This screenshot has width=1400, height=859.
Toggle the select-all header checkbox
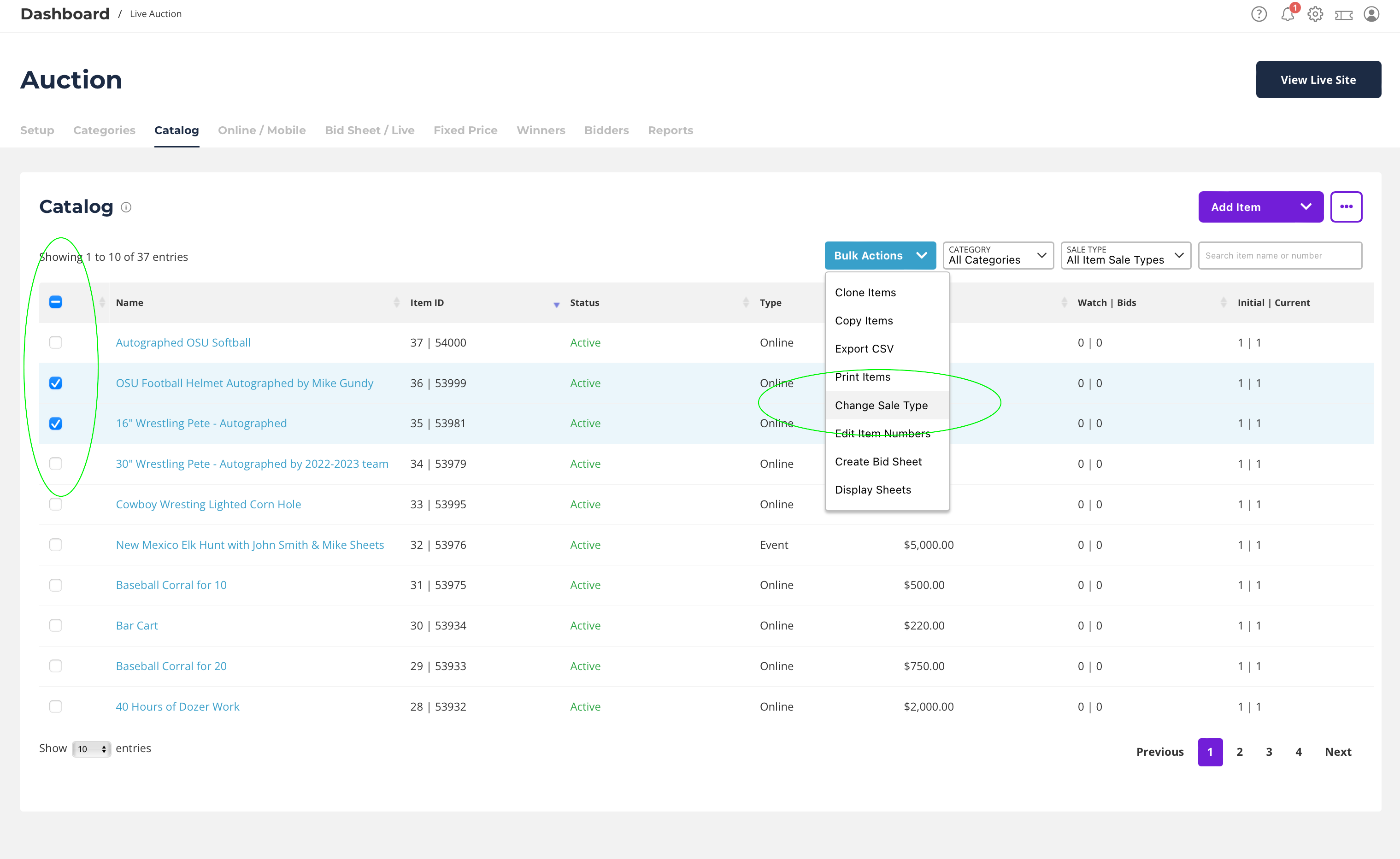tap(56, 302)
